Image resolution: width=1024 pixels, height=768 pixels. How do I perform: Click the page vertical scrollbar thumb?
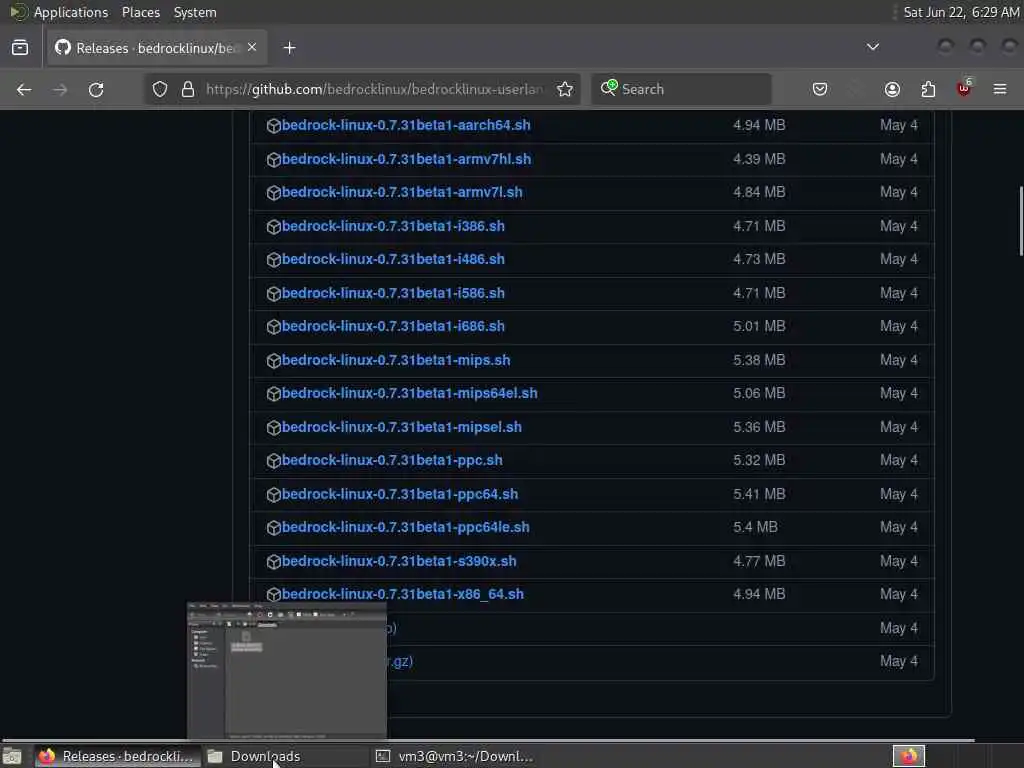1021,222
